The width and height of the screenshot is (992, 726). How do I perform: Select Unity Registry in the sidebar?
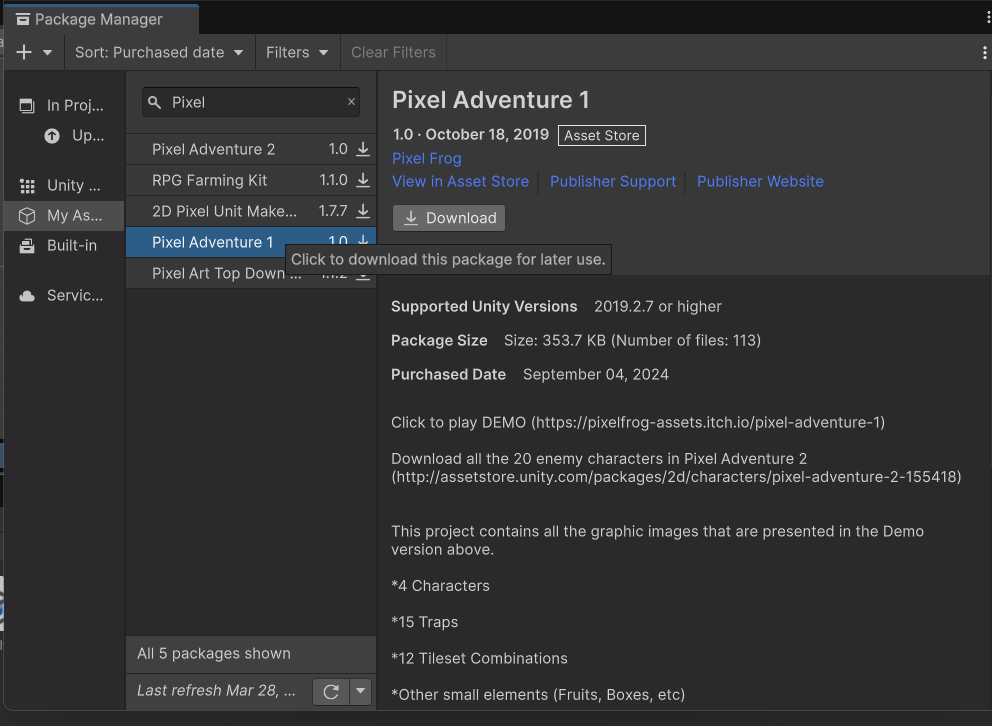pos(64,185)
